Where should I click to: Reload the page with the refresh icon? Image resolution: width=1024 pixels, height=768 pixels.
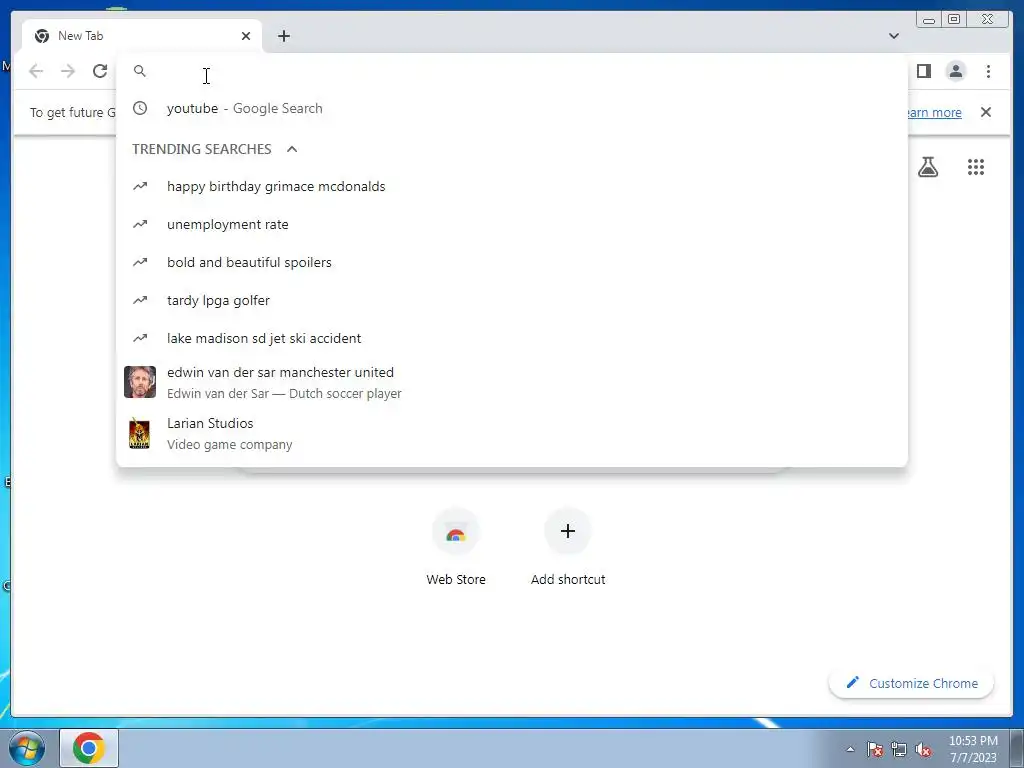(100, 71)
